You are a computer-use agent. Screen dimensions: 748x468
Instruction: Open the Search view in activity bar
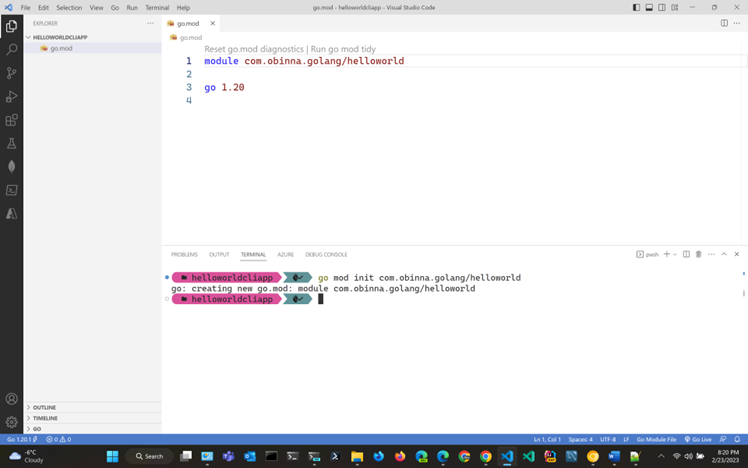click(x=11, y=50)
